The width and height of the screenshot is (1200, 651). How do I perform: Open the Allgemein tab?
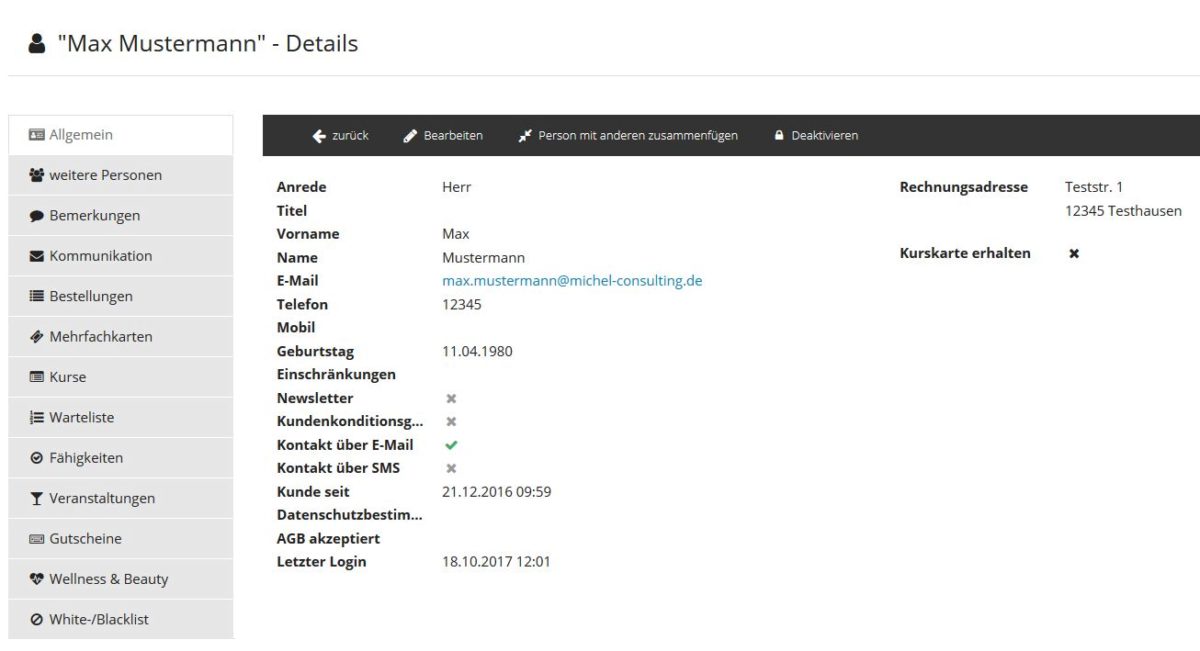(x=121, y=135)
